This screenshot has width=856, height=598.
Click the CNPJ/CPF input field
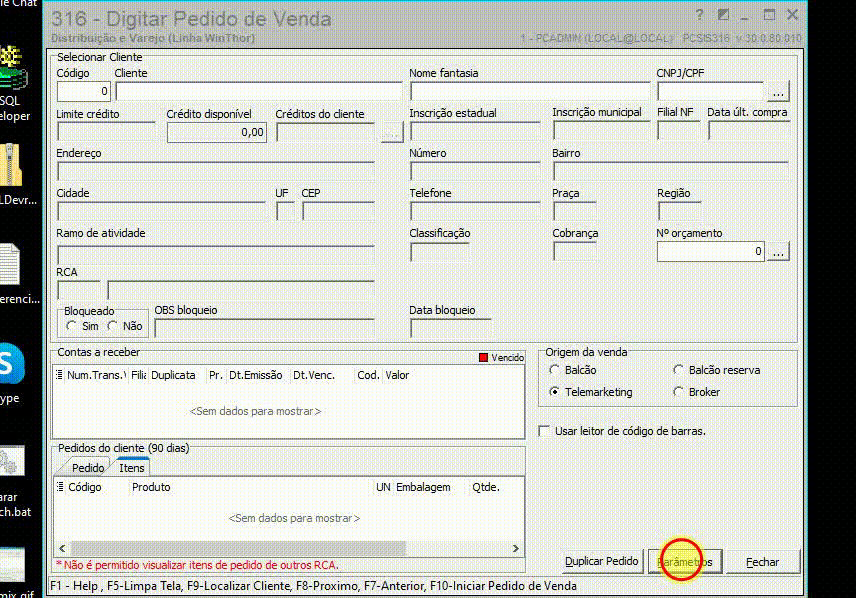click(x=710, y=91)
